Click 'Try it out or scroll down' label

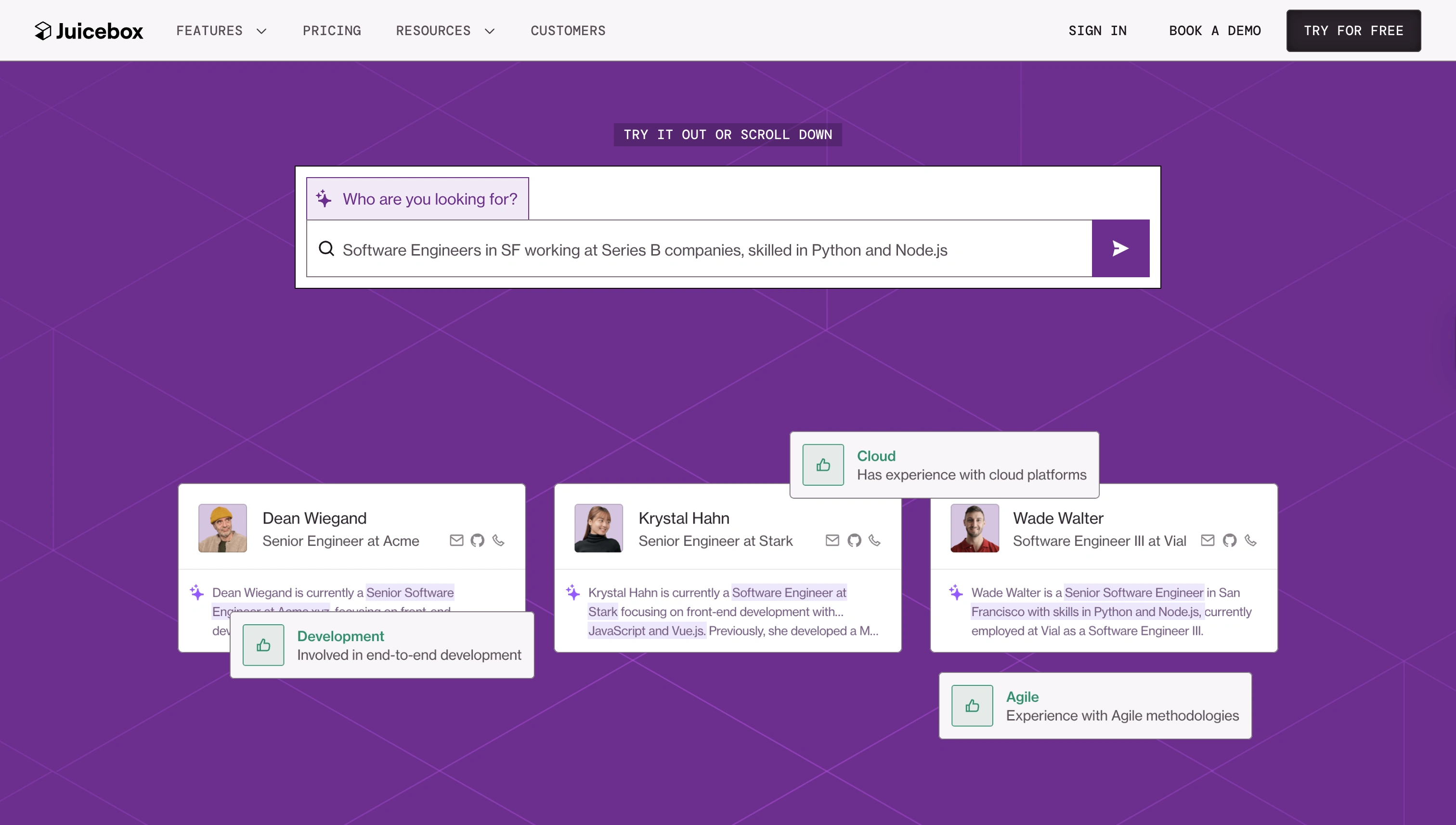click(x=728, y=135)
